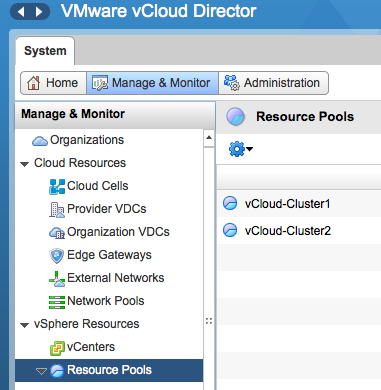
Task: Open the System tab
Action: point(45,51)
